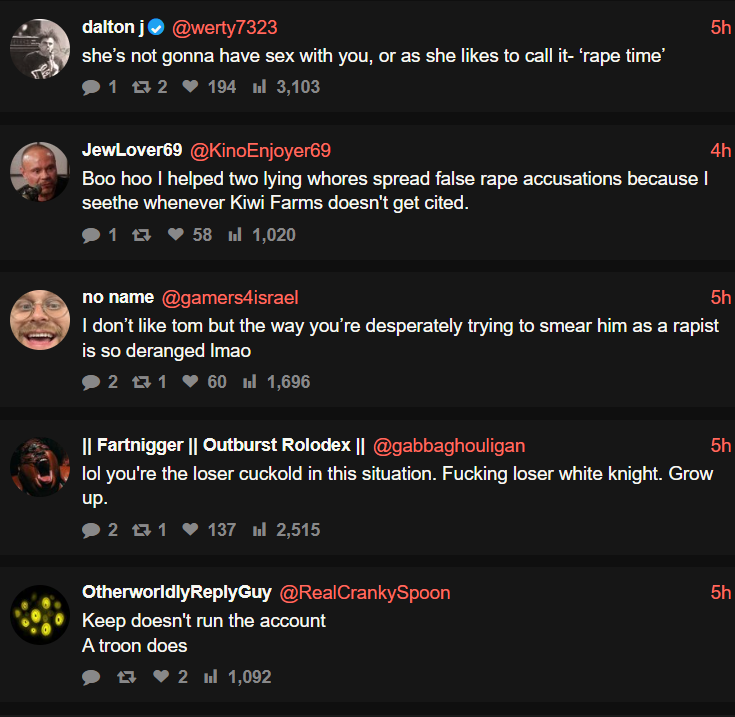Retweet the post from @gamers4israel
The image size is (735, 717).
(x=140, y=382)
